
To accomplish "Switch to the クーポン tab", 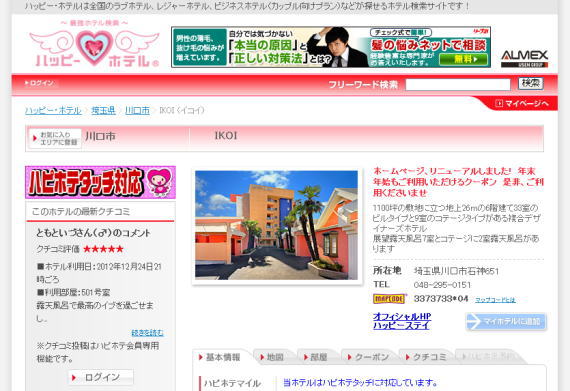I will (368, 357).
